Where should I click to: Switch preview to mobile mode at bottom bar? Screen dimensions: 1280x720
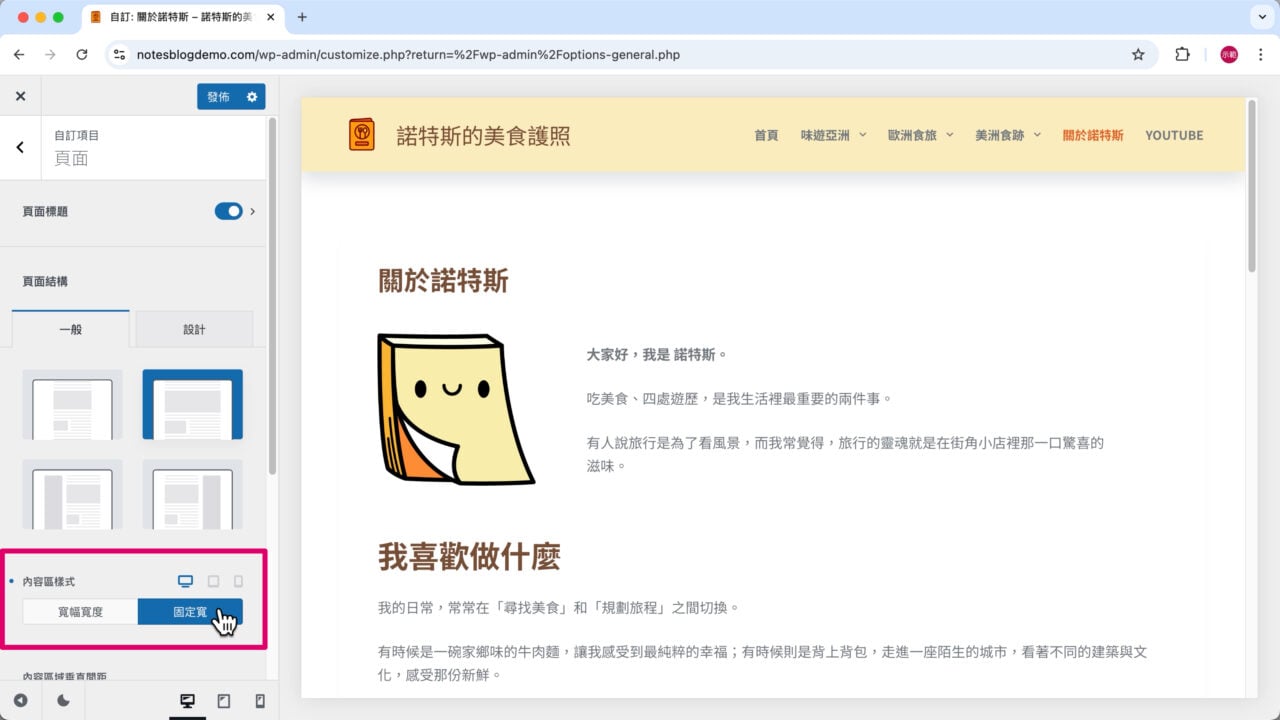[x=258, y=701]
